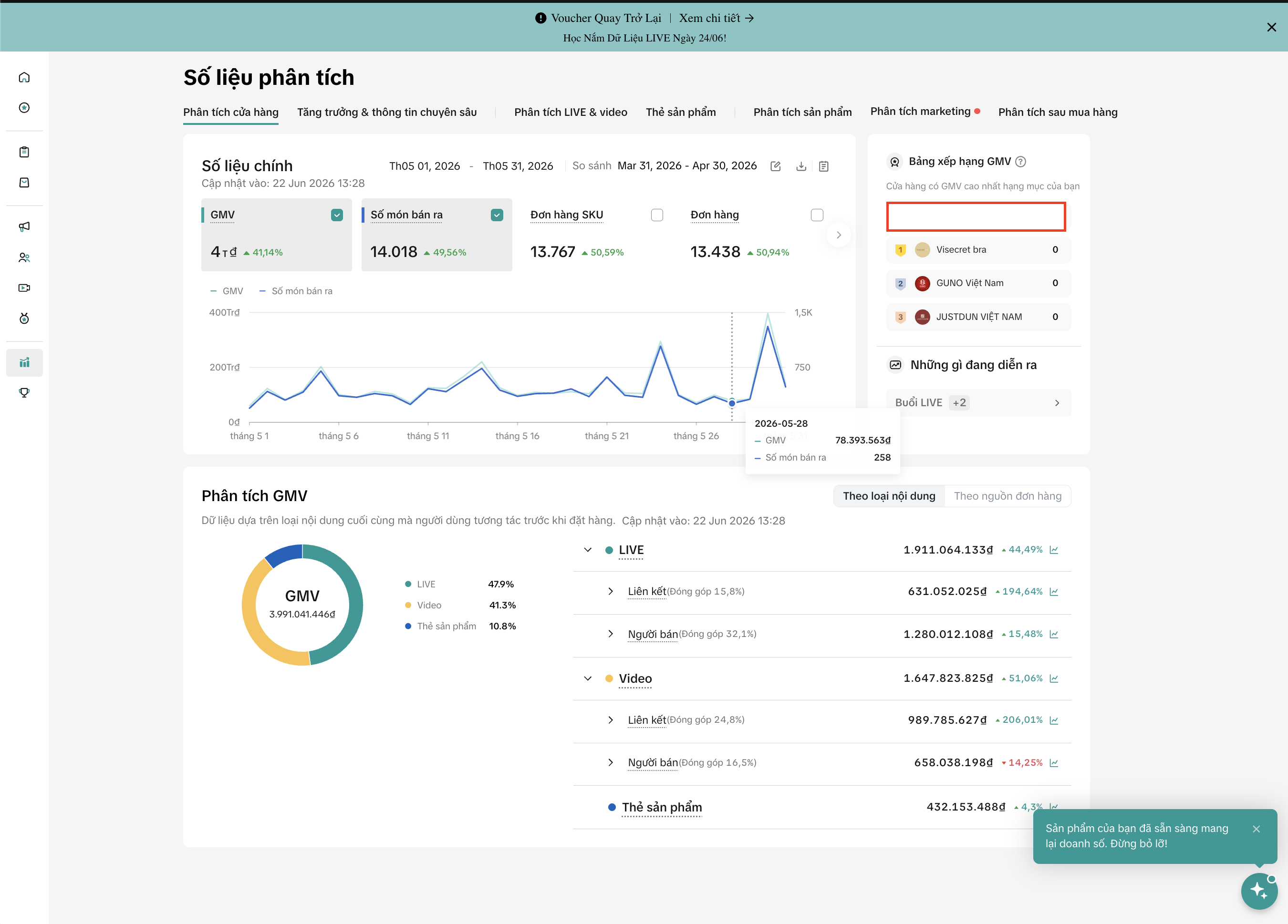
Task: Click the 2026-05-28 data point on chart
Action: (x=732, y=403)
